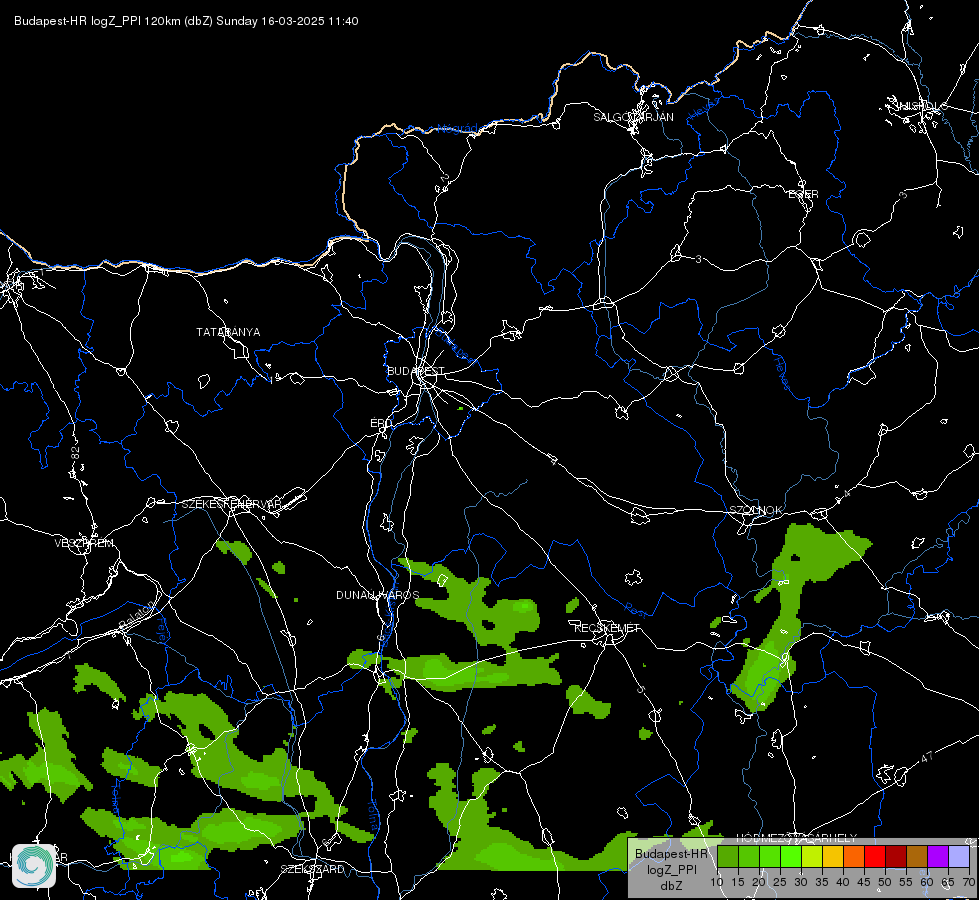Pick the 35-40 dBZ yellow swatch
The image size is (979, 900).
(x=833, y=856)
